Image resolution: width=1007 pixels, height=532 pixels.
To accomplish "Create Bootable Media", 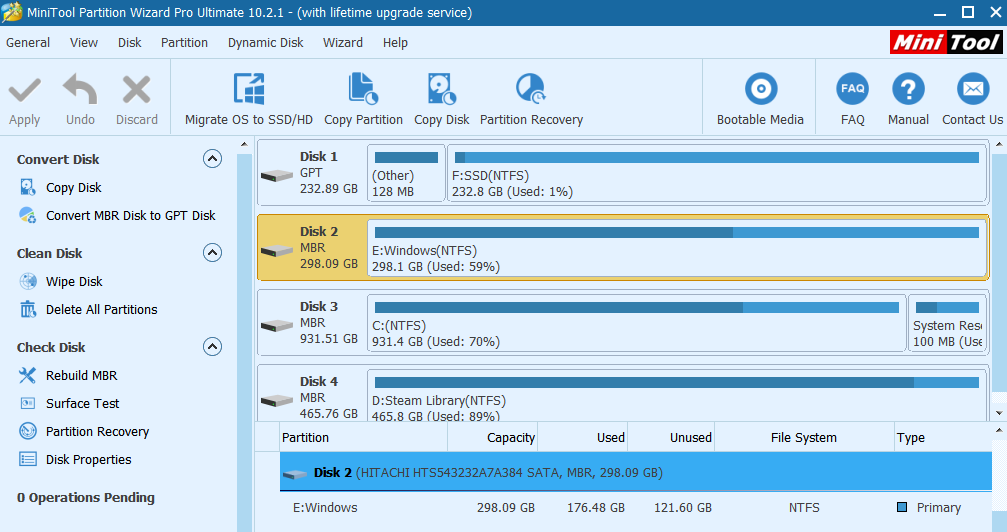I will click(x=760, y=98).
